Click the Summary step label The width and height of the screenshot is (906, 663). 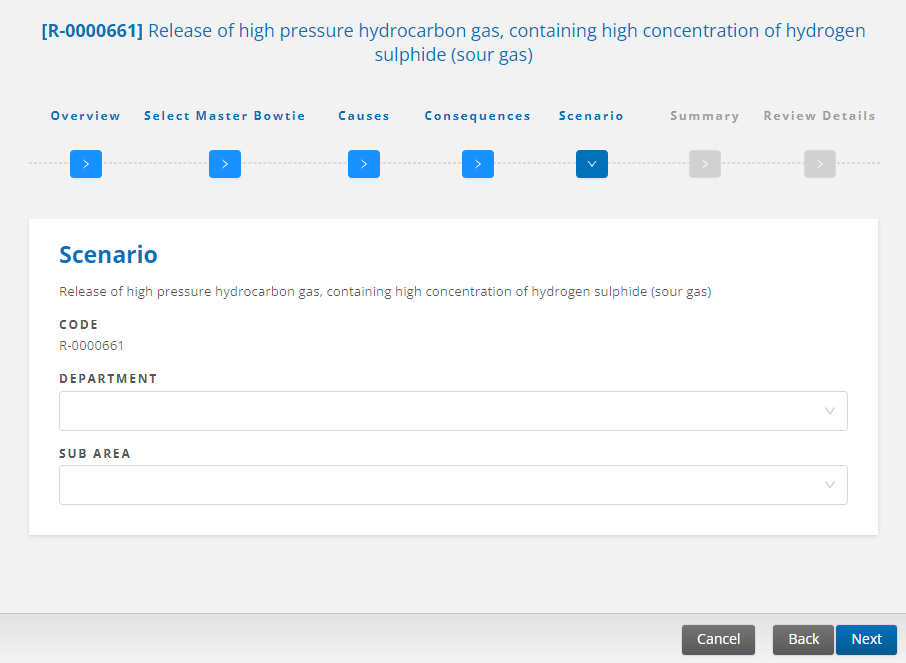705,116
